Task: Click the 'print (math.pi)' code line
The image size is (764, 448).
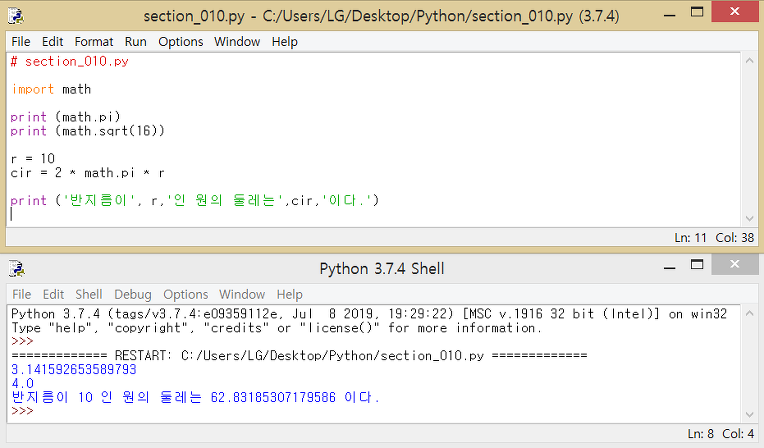Action: tap(65, 117)
